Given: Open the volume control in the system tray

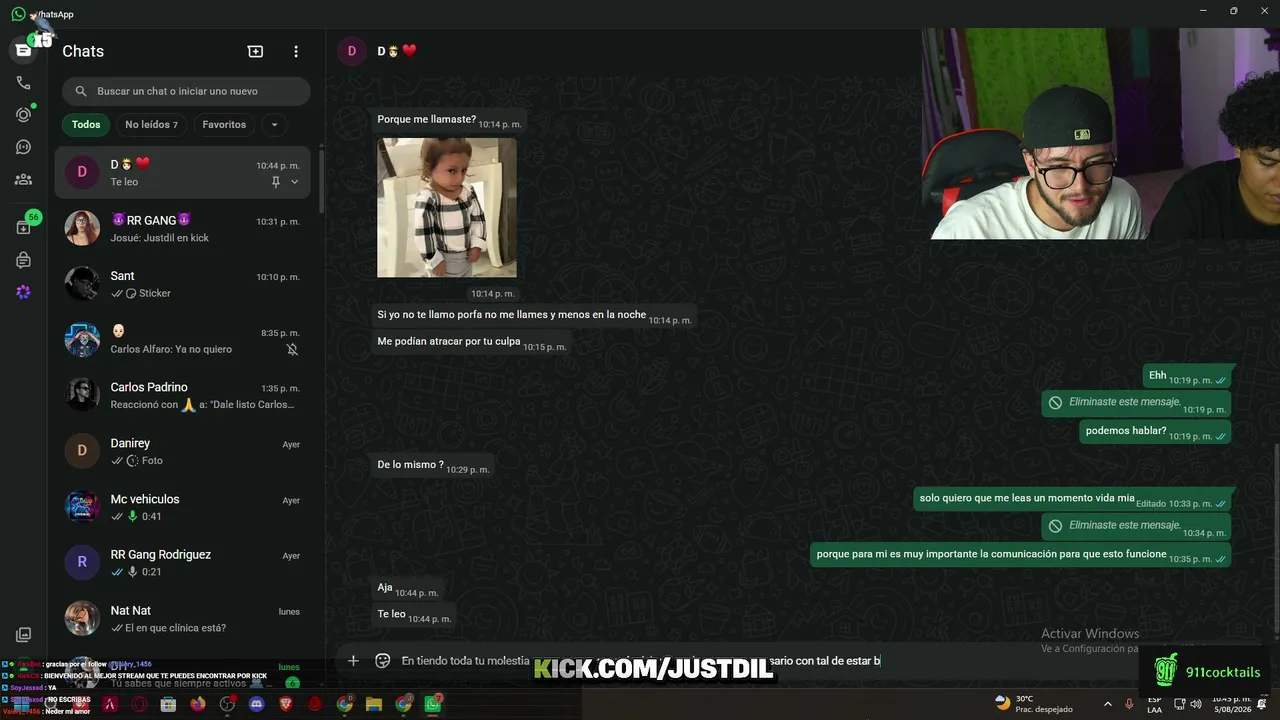Looking at the screenshot, I should pyautogui.click(x=1195, y=704).
